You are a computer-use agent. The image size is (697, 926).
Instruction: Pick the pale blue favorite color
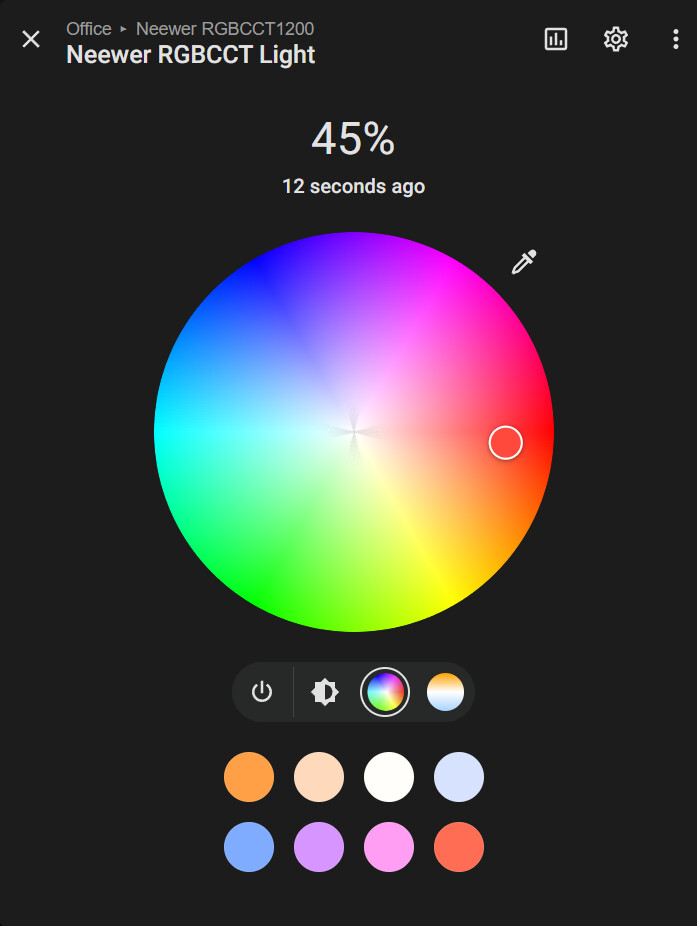click(x=459, y=777)
